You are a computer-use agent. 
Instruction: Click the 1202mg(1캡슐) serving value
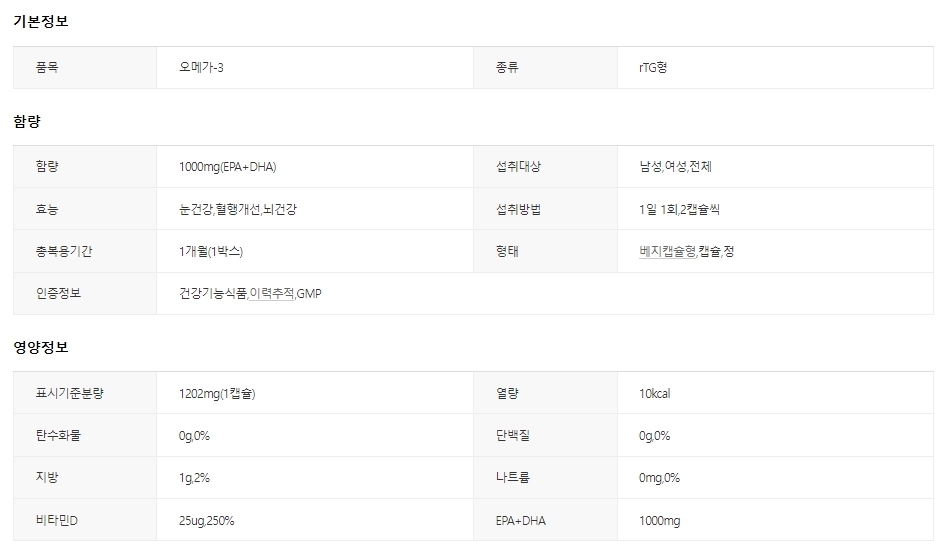point(217,394)
